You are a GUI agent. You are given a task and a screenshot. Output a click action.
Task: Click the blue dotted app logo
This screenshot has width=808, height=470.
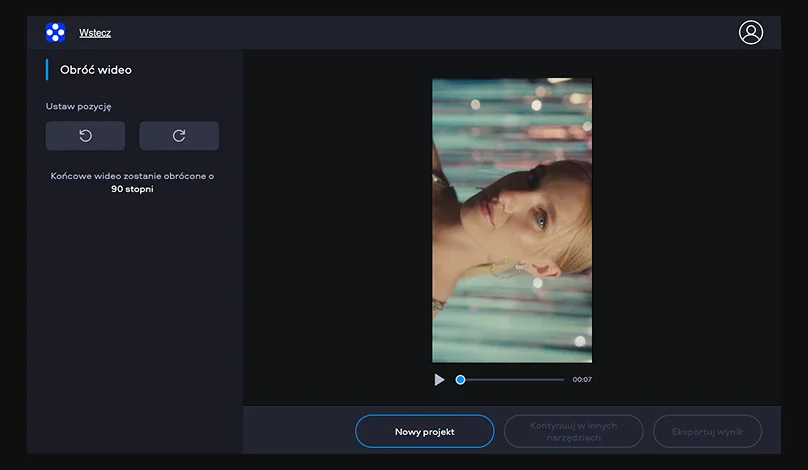point(55,32)
